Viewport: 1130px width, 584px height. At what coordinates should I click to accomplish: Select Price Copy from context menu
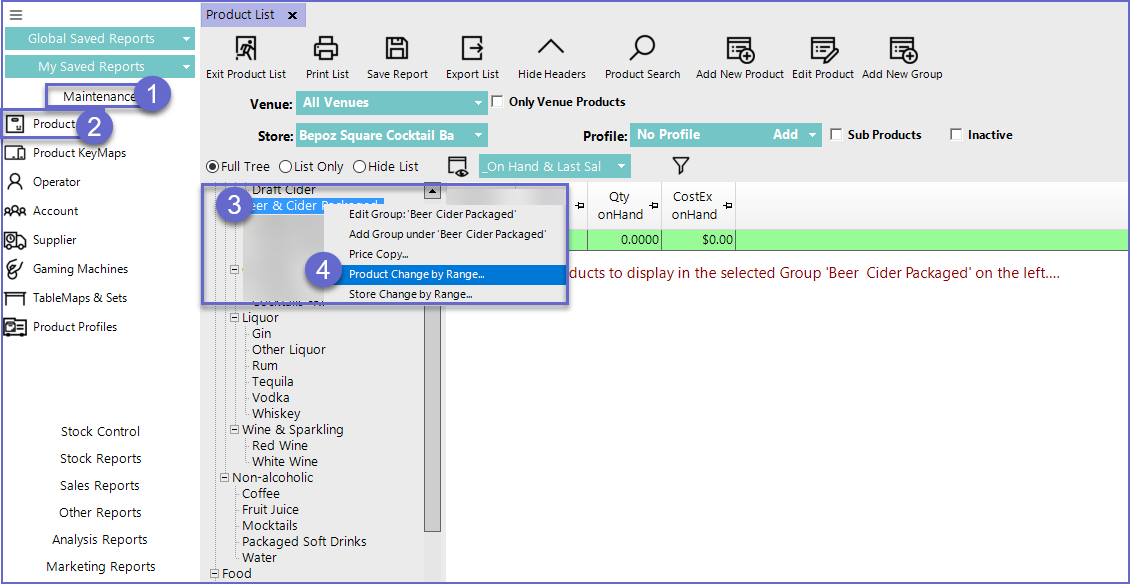point(378,254)
